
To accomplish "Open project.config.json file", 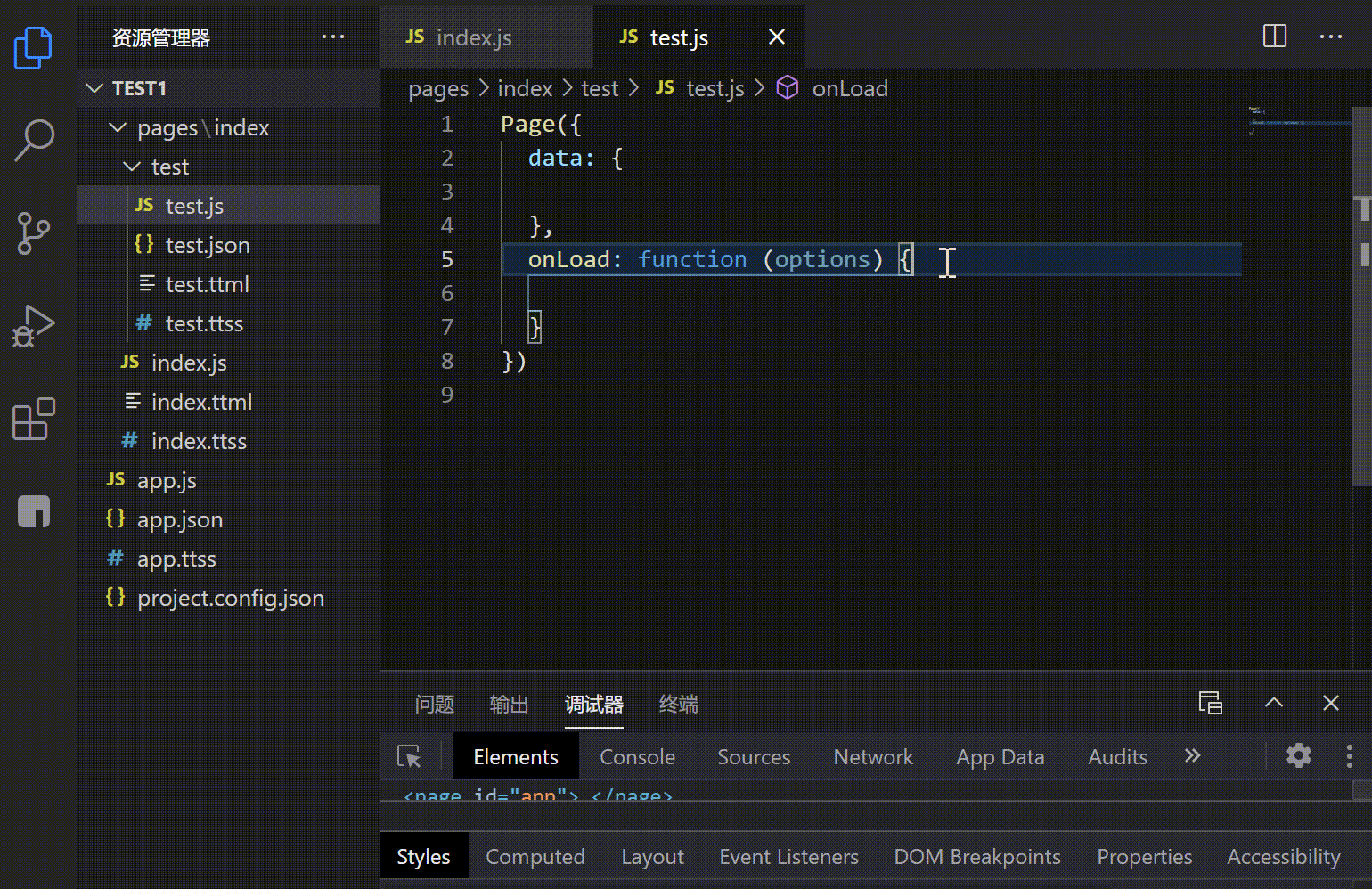I will pos(228,598).
